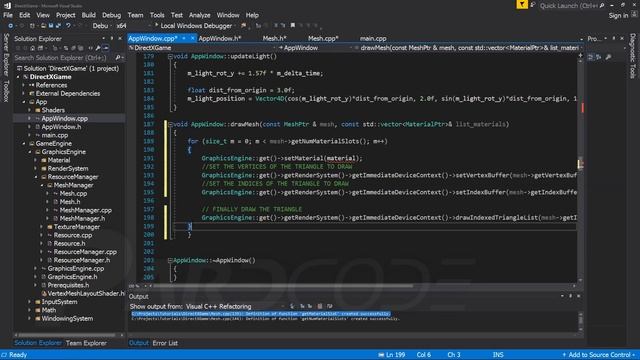Switch to the Error List tab

[x=165, y=343]
